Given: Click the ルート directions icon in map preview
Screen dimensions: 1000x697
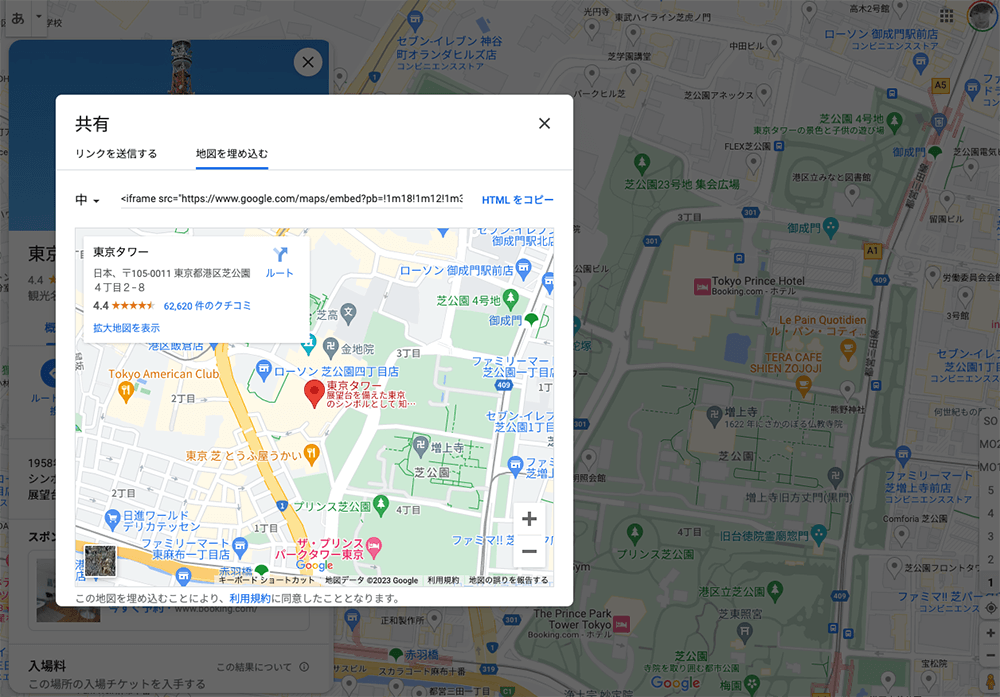Looking at the screenshot, I should pyautogui.click(x=279, y=255).
